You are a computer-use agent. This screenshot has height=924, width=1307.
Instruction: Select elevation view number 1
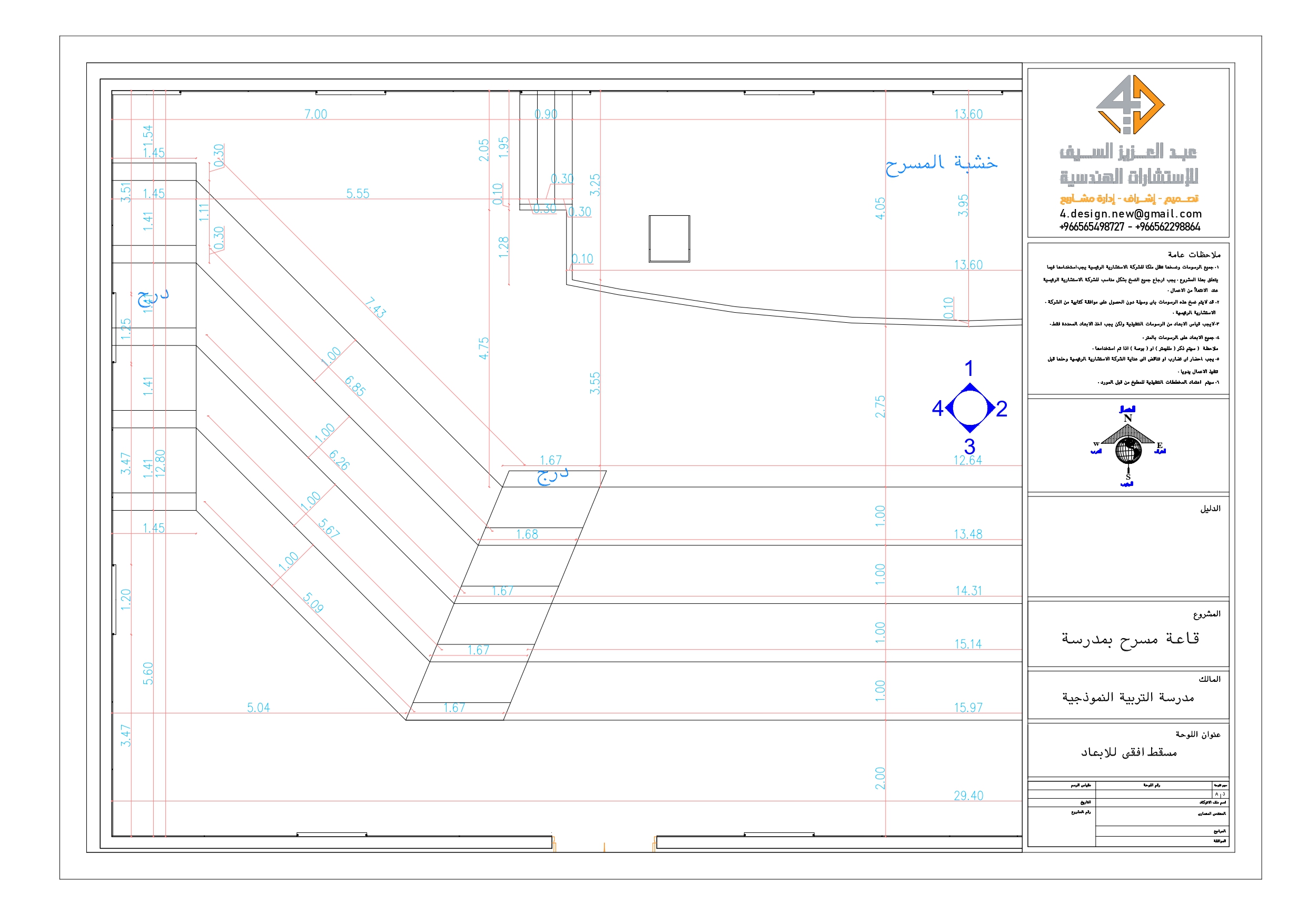tap(969, 369)
